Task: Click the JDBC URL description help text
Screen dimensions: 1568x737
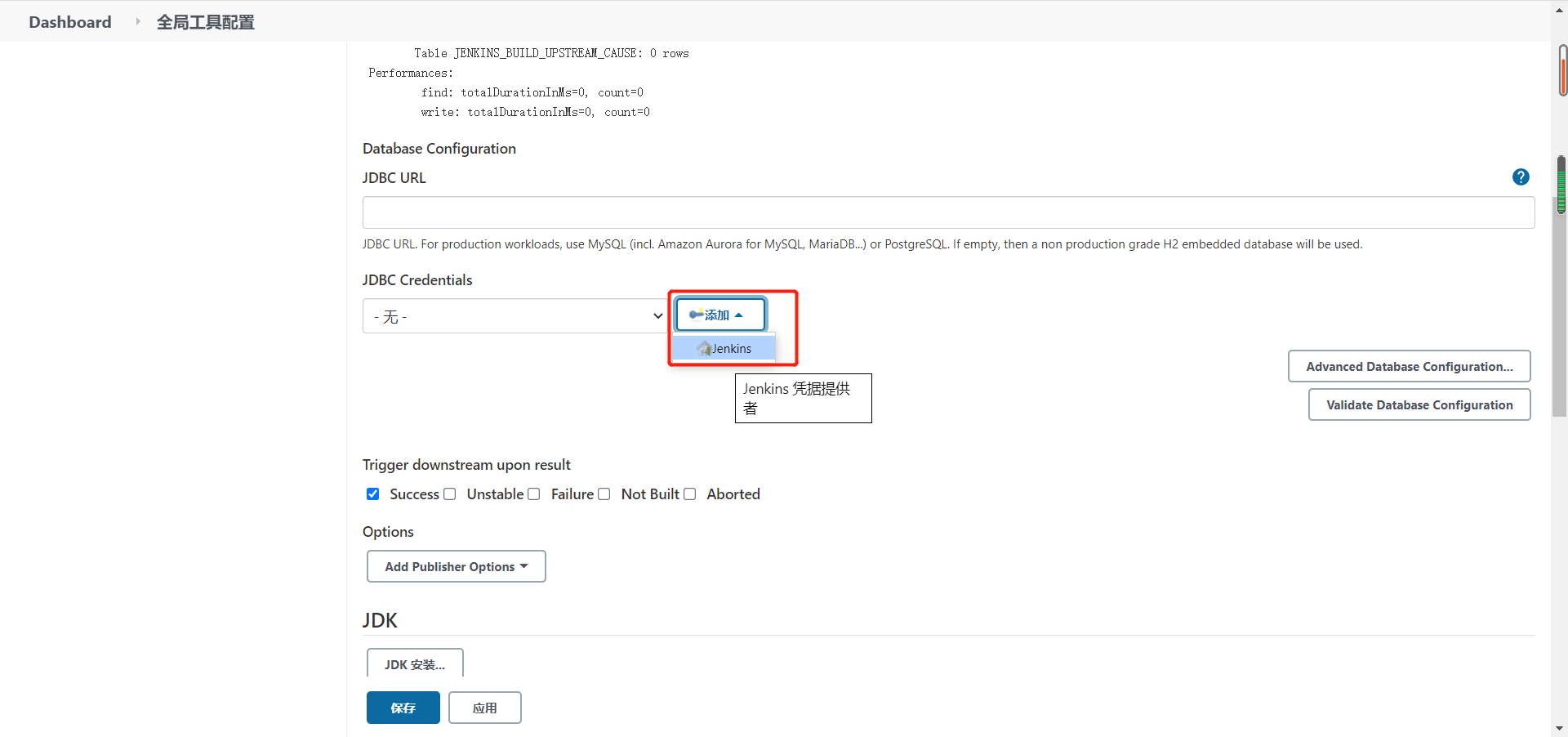Action: (862, 244)
